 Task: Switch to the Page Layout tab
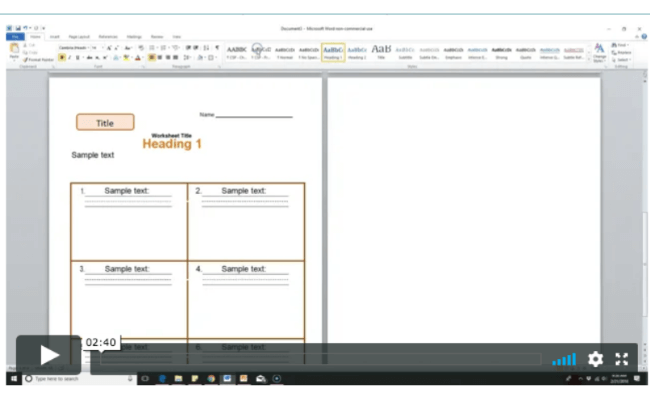[x=79, y=37]
